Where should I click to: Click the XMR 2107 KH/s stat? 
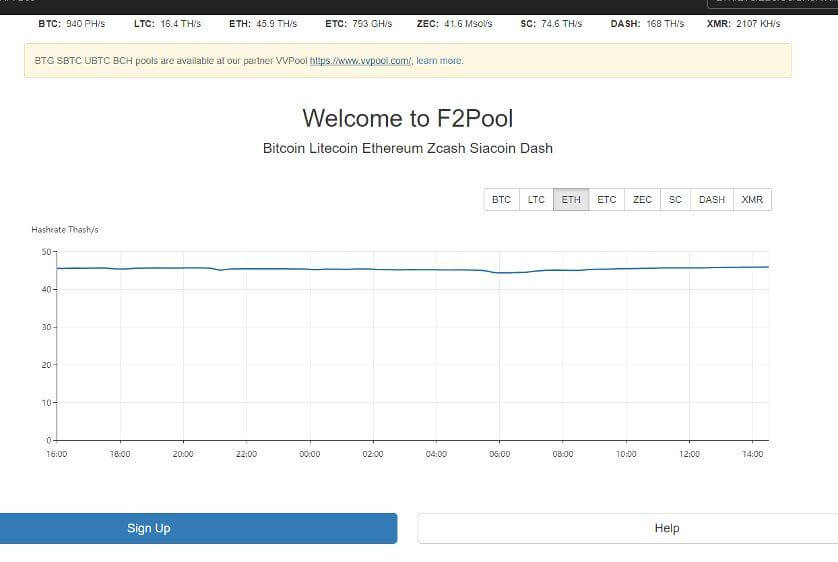coord(743,24)
